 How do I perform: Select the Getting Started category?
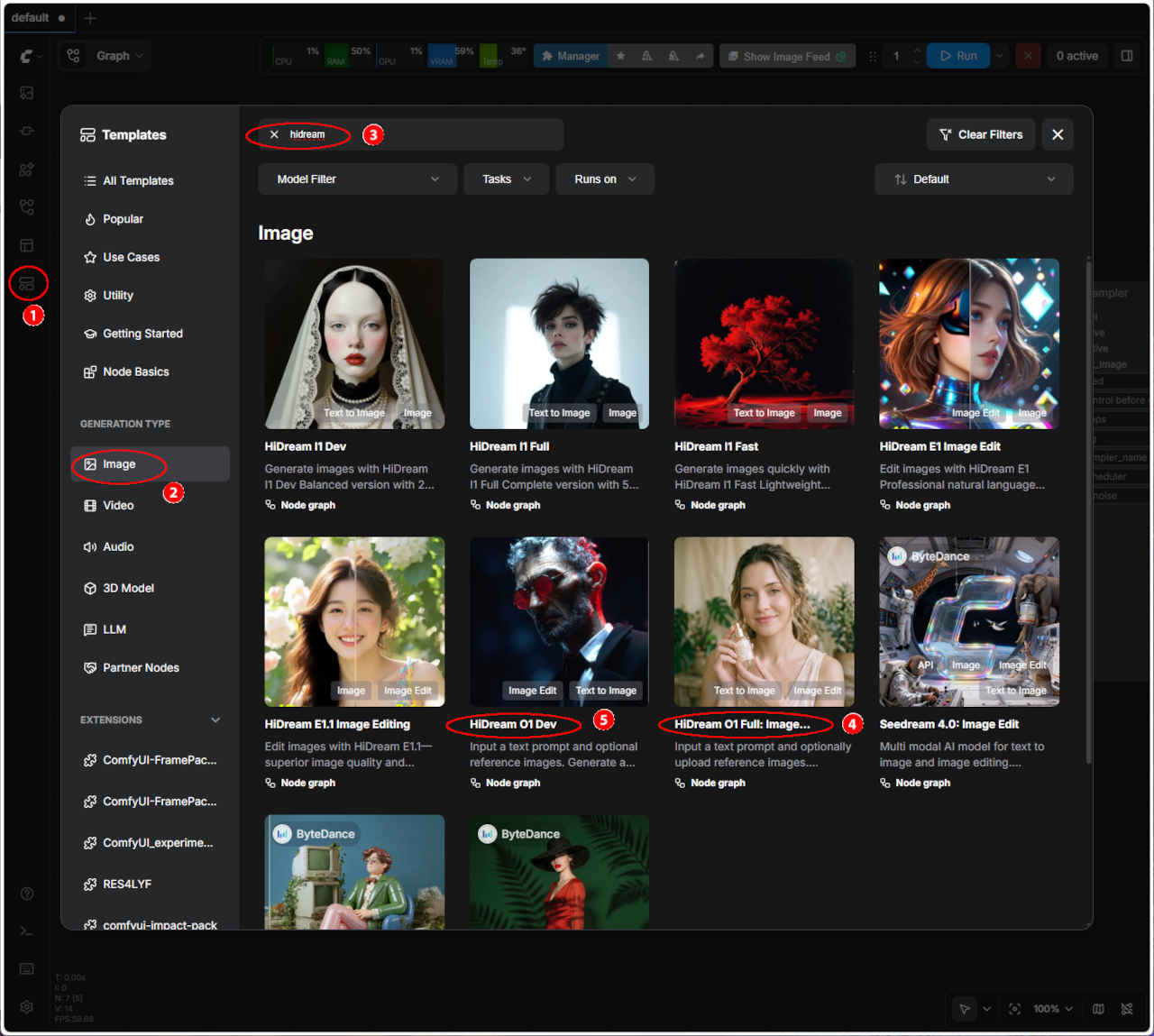150,334
